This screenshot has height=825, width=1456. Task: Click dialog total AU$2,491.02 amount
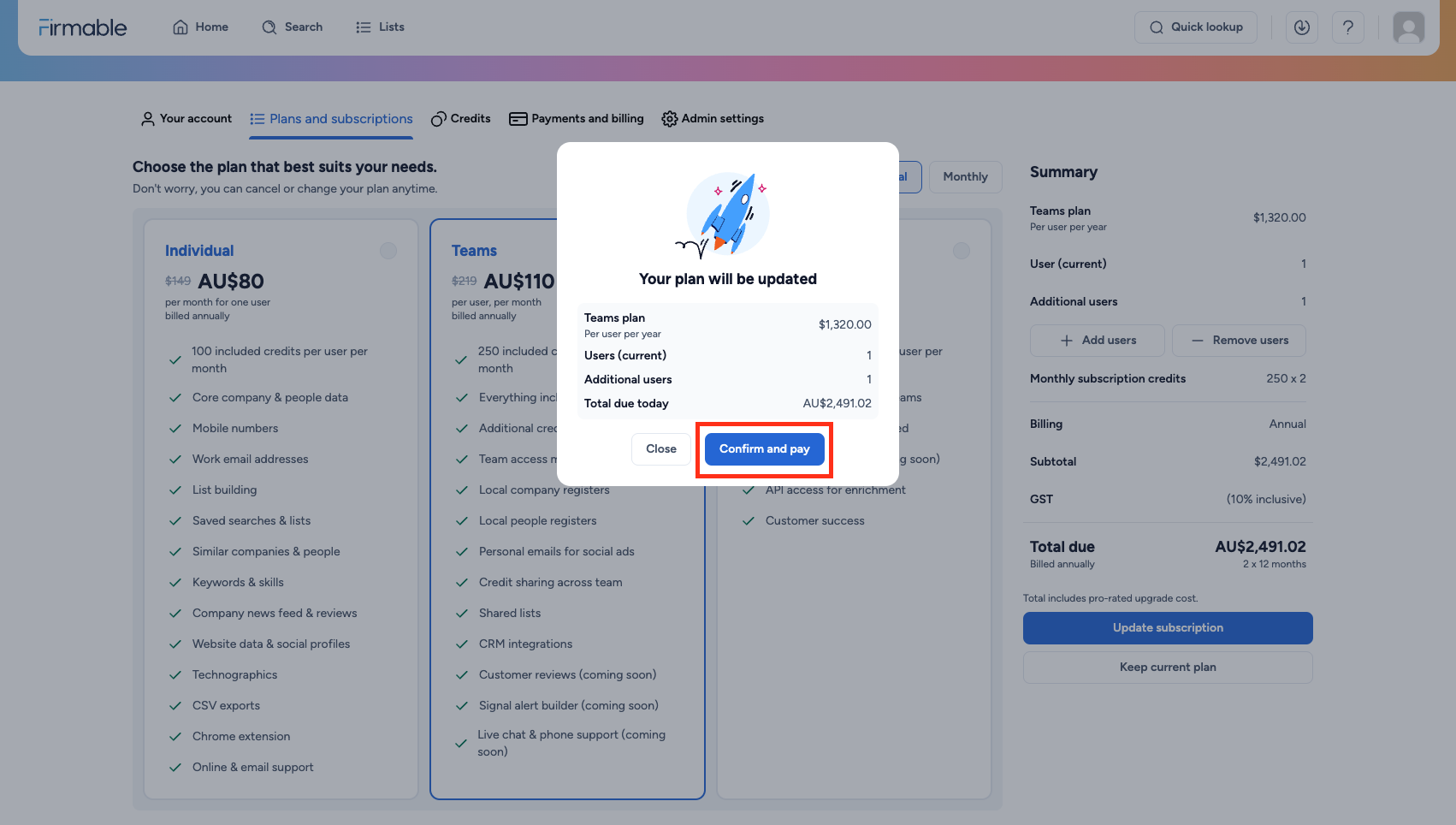pyautogui.click(x=837, y=404)
